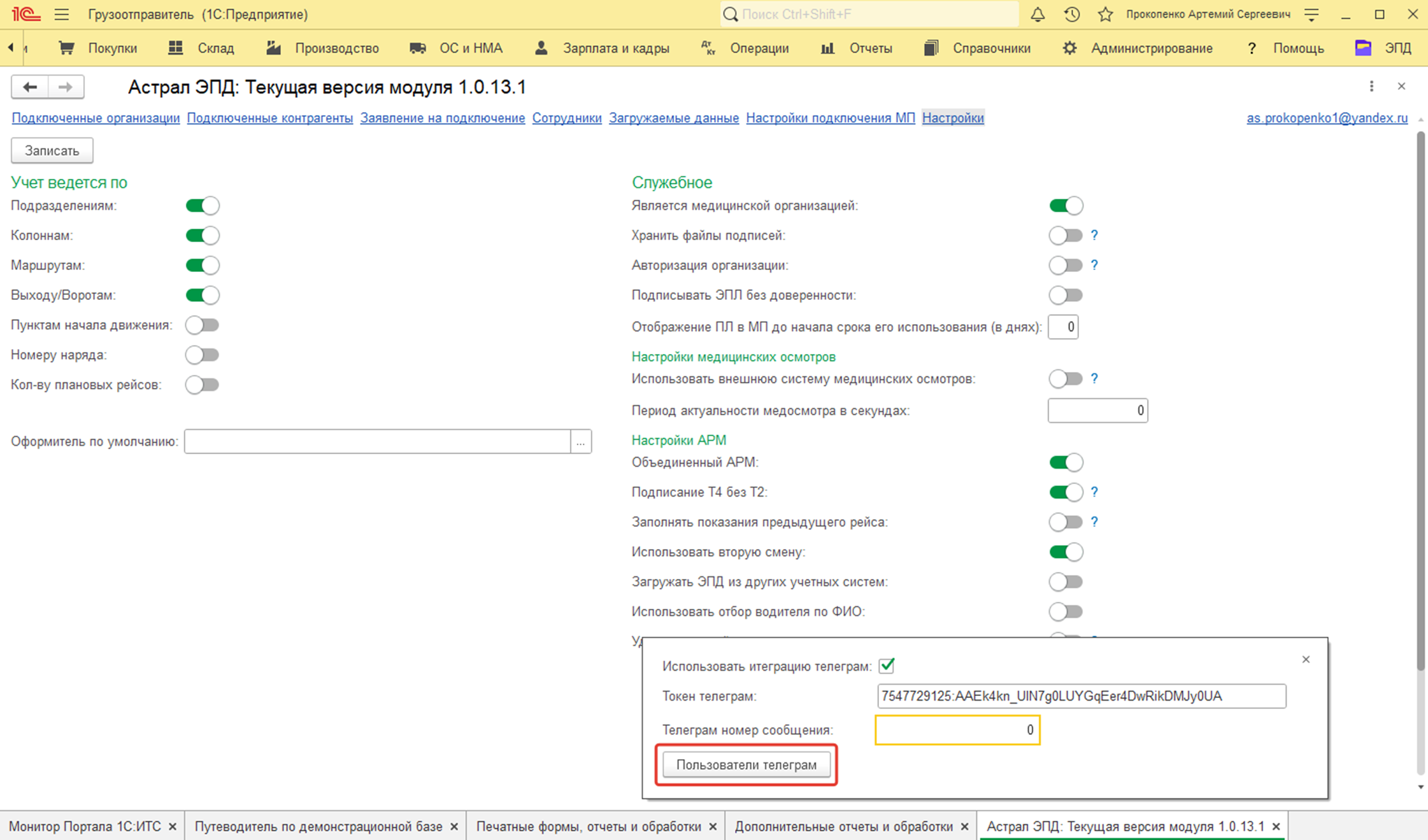1428x840 pixels.
Task: Open Заявление на подключение link
Action: click(443, 118)
